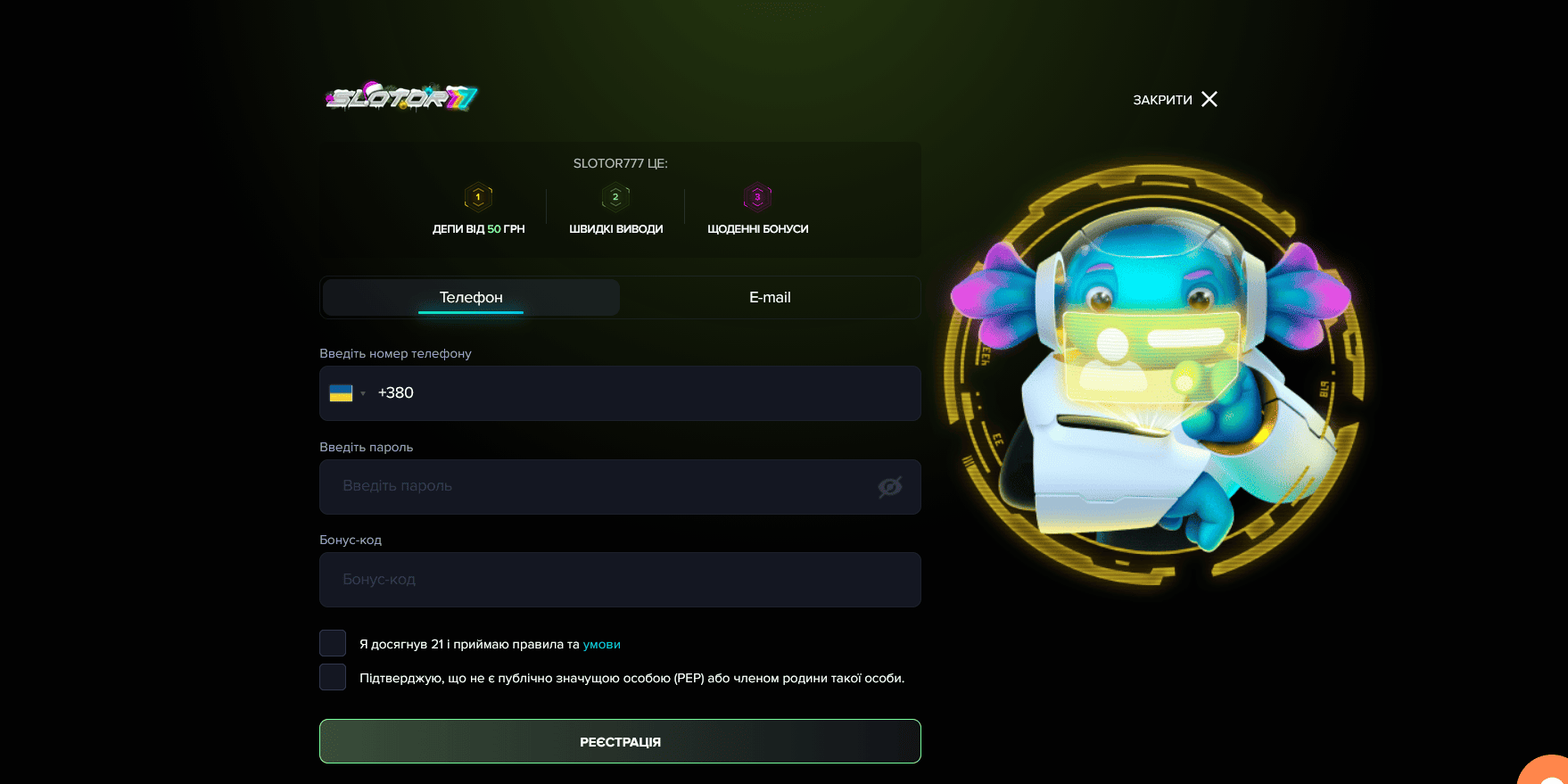Click the astronaut axolotl mascot image

pos(1152,375)
